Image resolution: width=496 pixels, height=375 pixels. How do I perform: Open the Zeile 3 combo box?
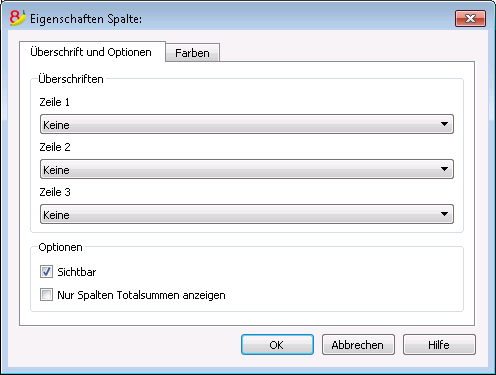247,214
